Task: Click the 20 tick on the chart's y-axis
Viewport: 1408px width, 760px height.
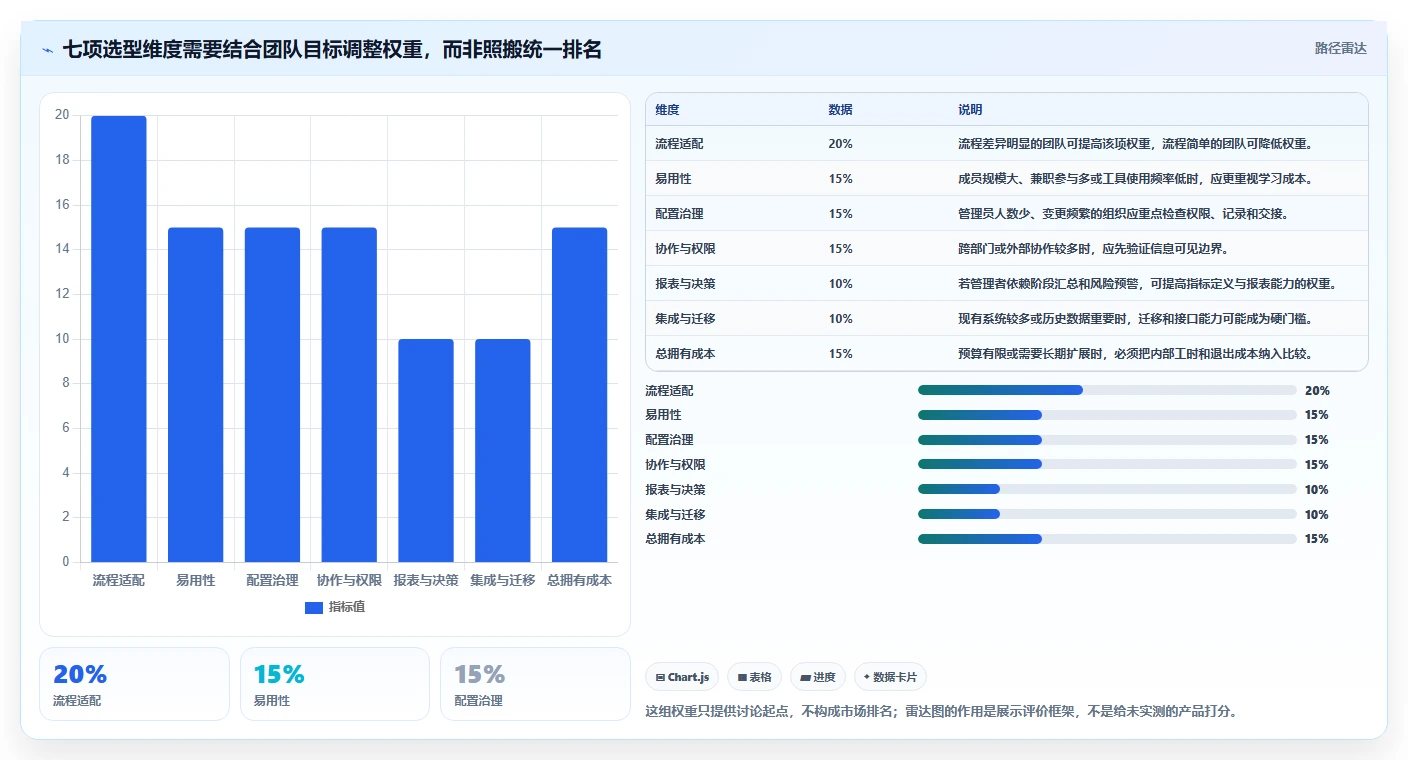Action: click(x=62, y=115)
